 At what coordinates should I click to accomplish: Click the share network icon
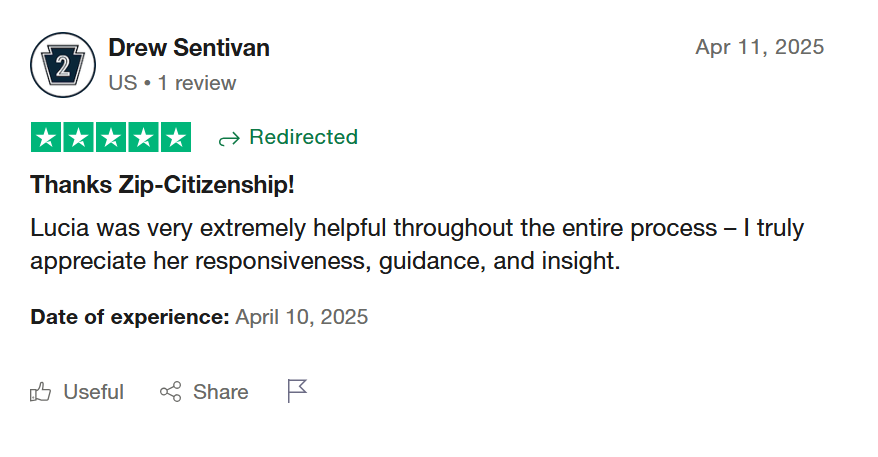click(171, 392)
